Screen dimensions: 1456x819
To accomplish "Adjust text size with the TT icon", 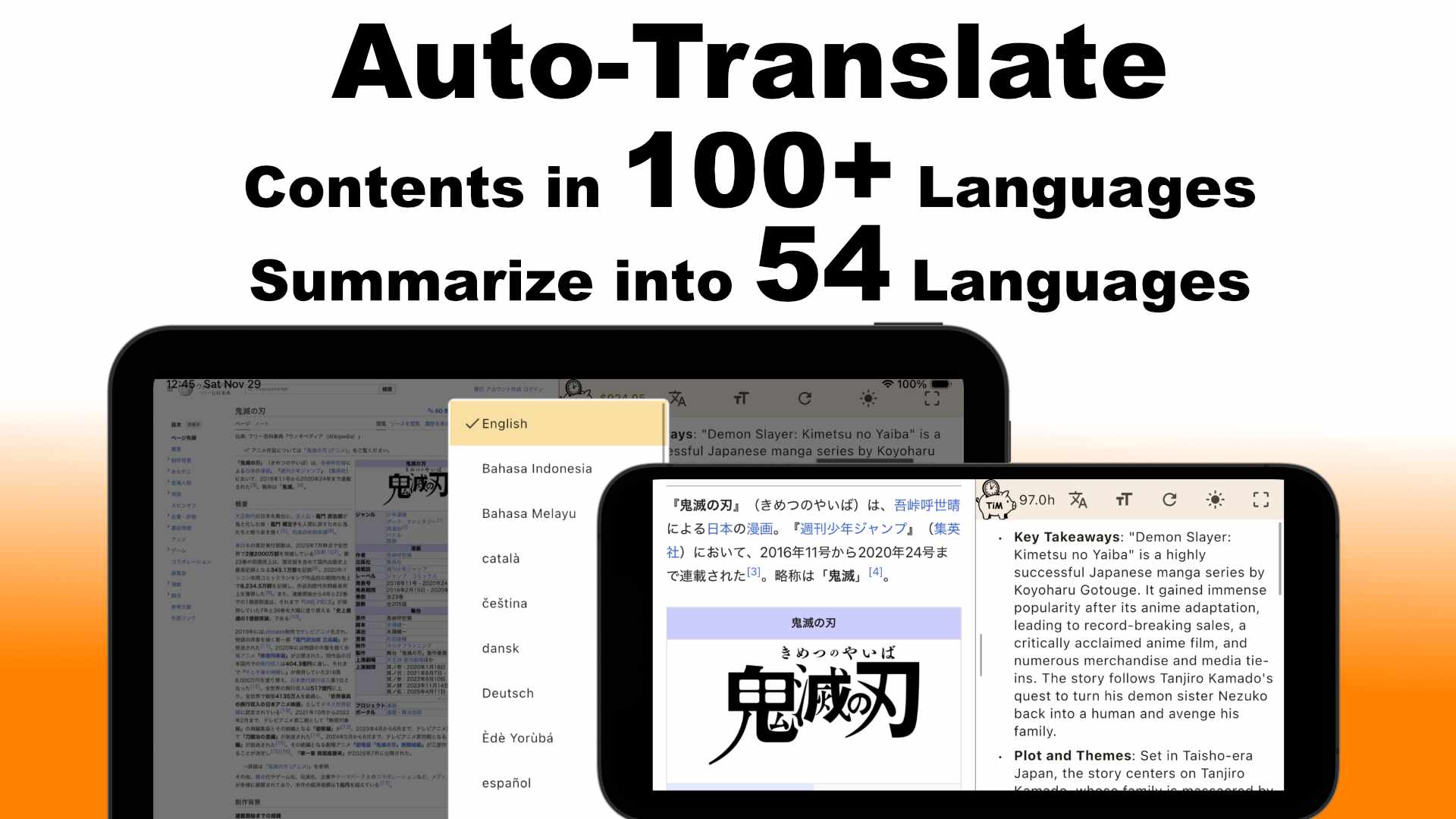I will pos(1124,500).
